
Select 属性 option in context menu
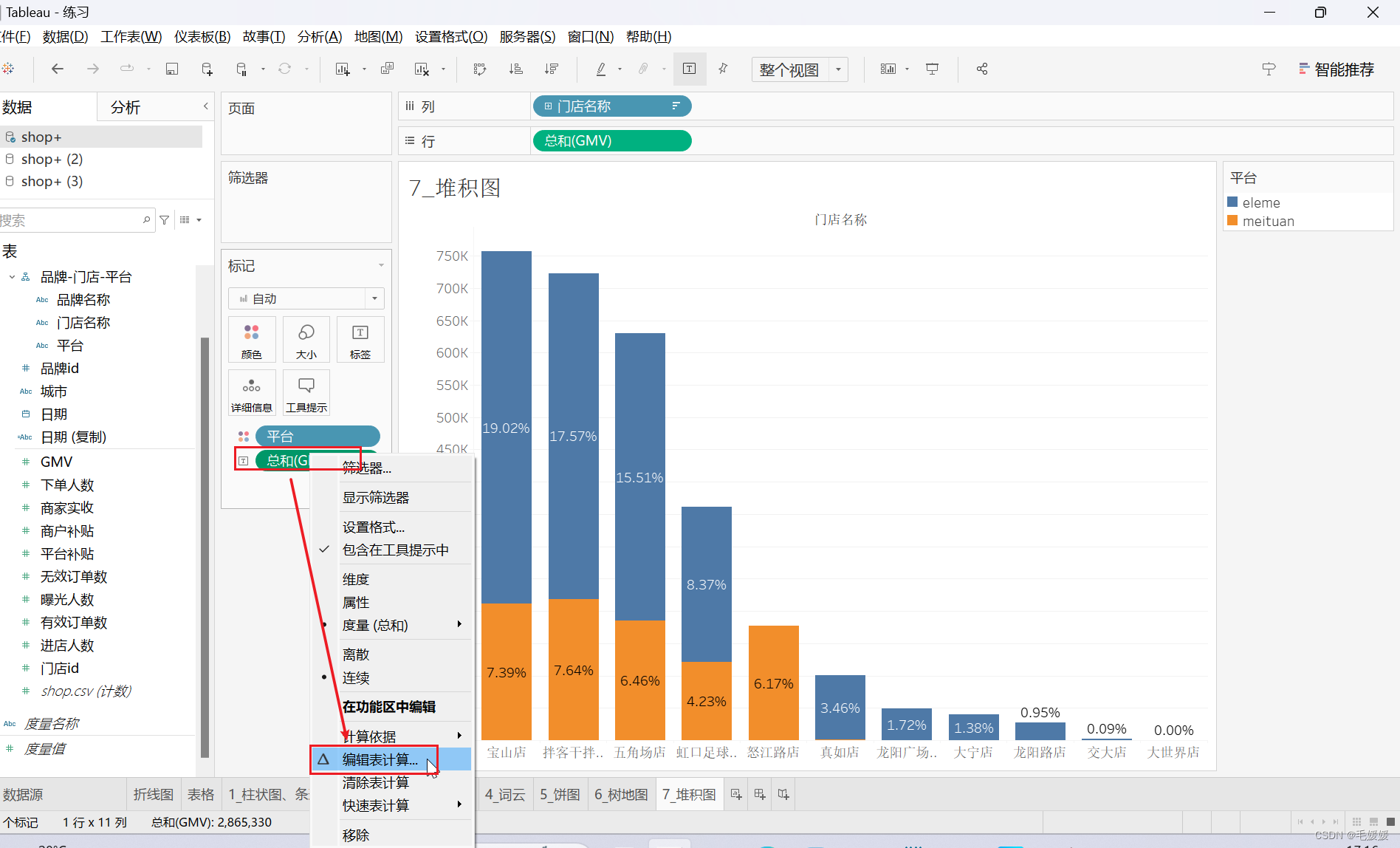point(392,602)
